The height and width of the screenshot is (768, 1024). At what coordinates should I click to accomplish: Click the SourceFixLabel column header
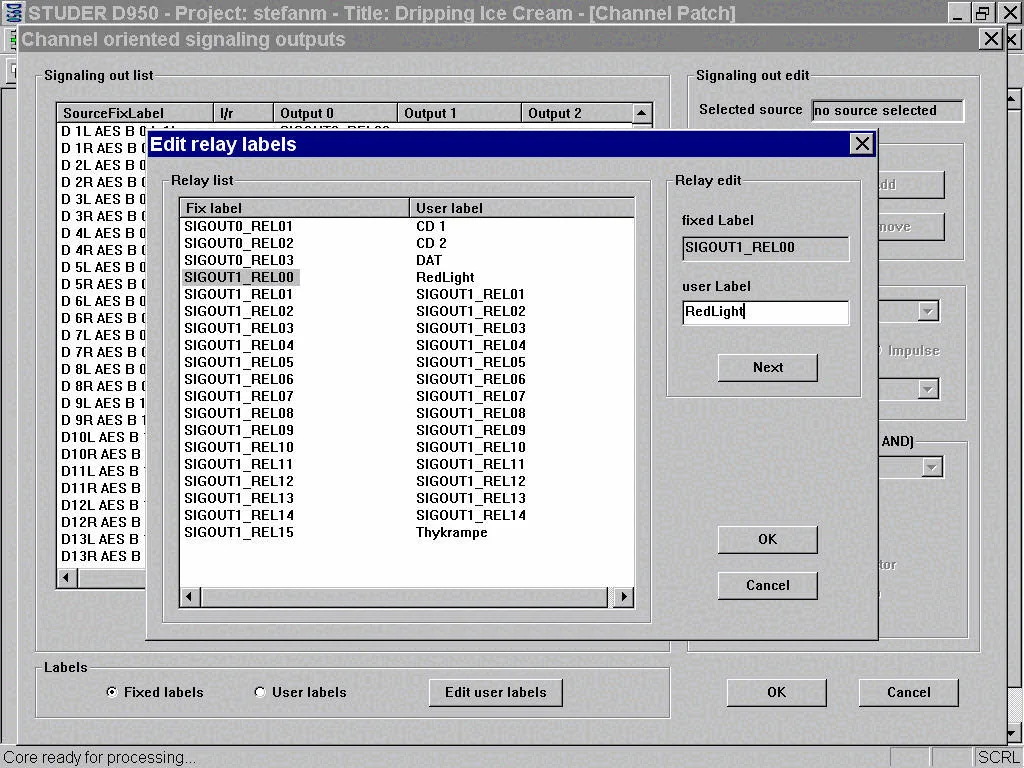point(135,113)
